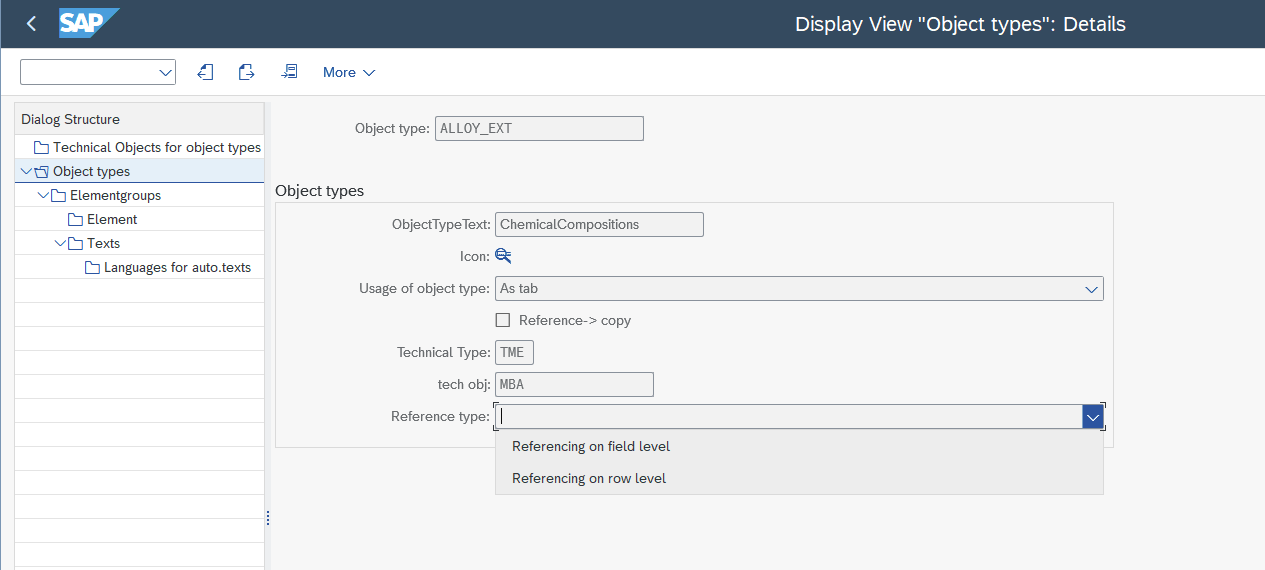Close Reference type list via arrow button

pos(1093,416)
